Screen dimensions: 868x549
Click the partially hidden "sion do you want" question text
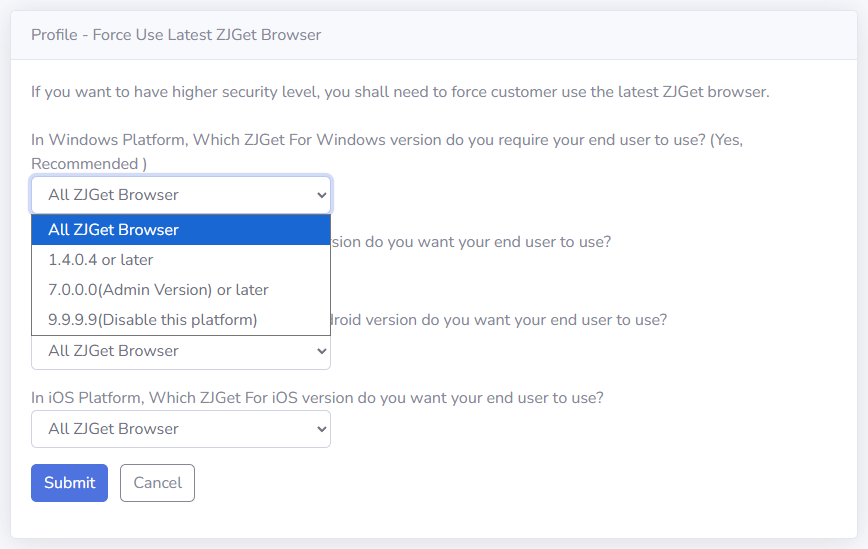click(x=471, y=242)
